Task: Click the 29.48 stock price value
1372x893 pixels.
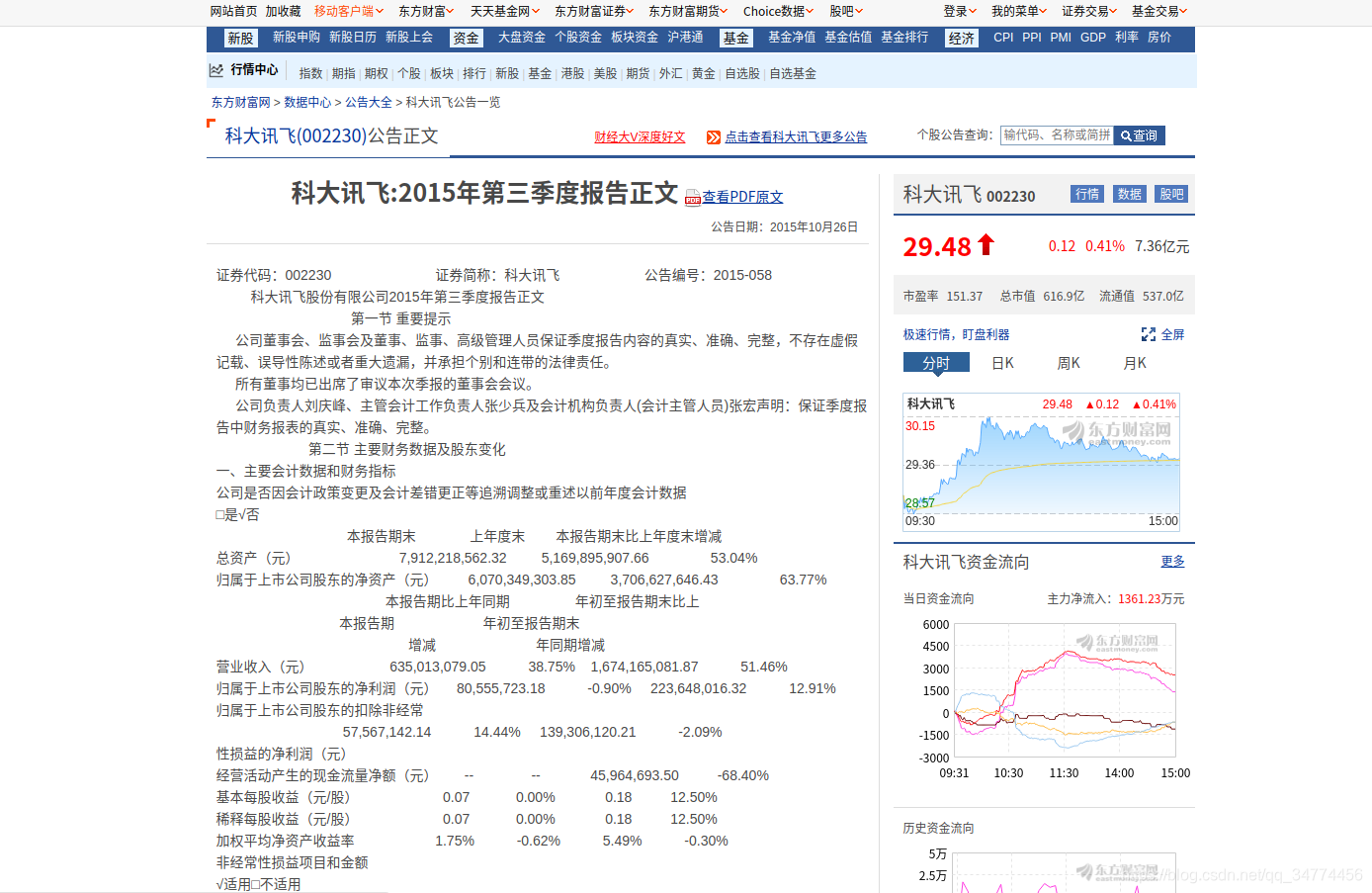Action: [x=937, y=246]
